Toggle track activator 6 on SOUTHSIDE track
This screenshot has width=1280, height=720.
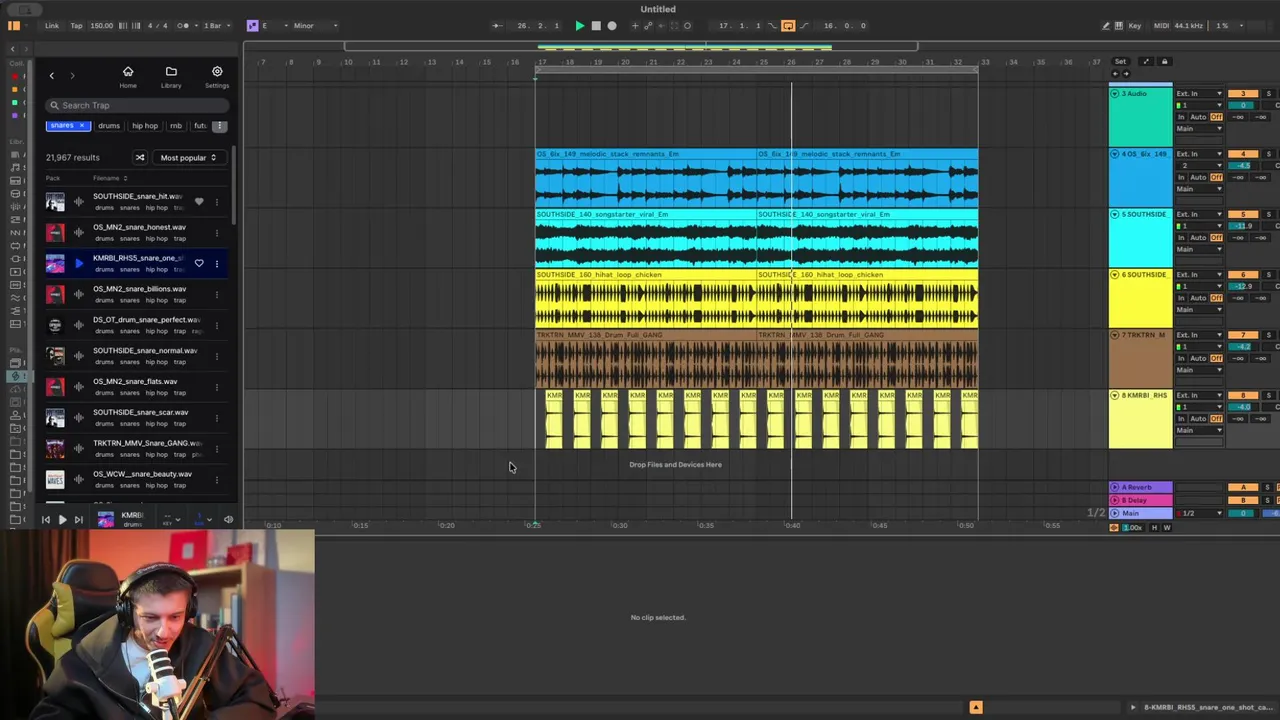[x=1243, y=275]
